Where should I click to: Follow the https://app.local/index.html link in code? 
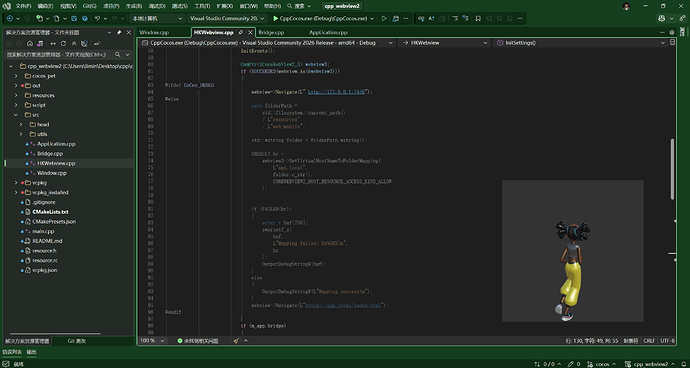pos(343,305)
